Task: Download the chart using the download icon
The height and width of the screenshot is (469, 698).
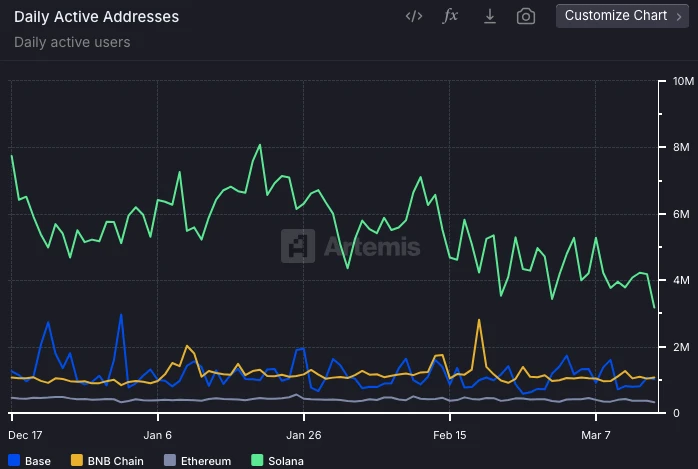Action: coord(489,16)
